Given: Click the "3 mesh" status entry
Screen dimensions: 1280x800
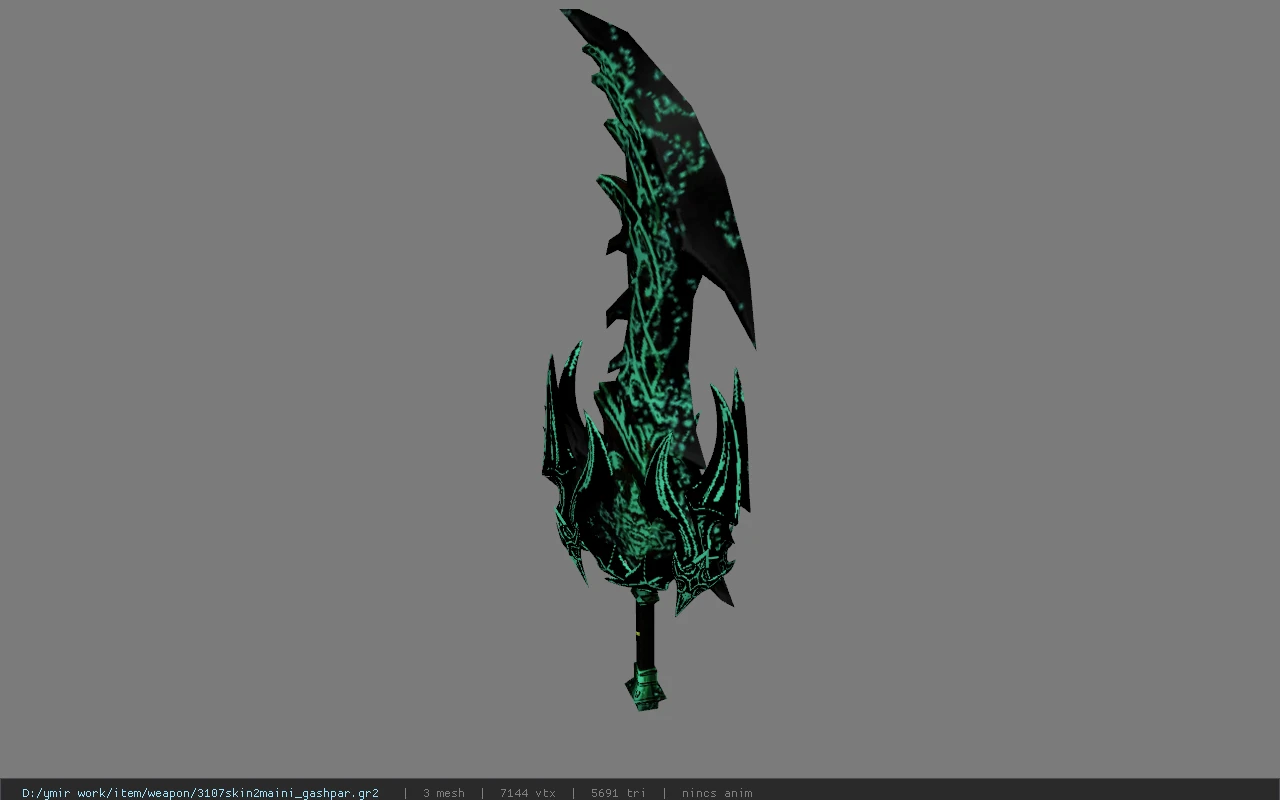Looking at the screenshot, I should click(443, 793).
